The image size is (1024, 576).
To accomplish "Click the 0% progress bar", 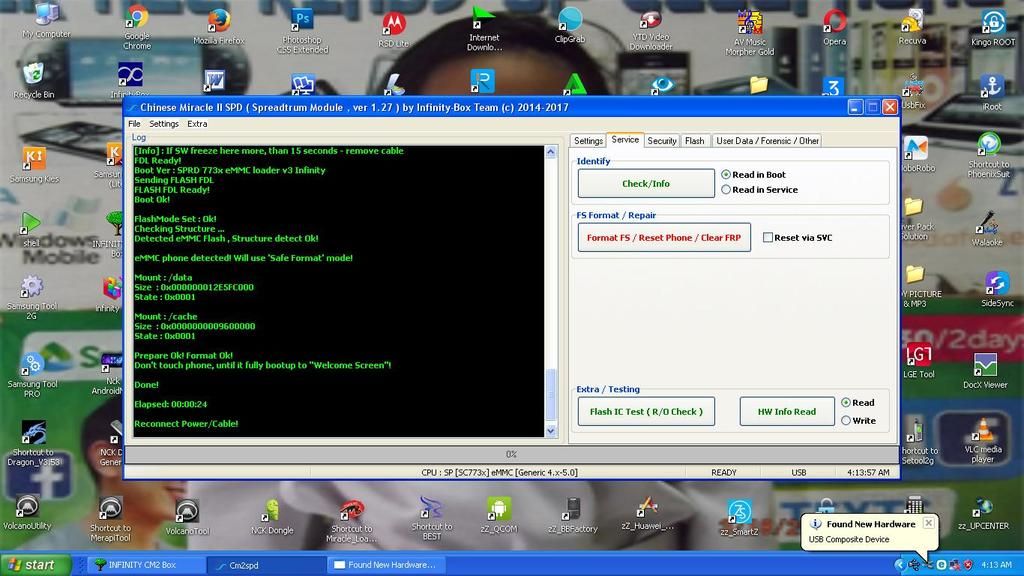I will point(511,454).
